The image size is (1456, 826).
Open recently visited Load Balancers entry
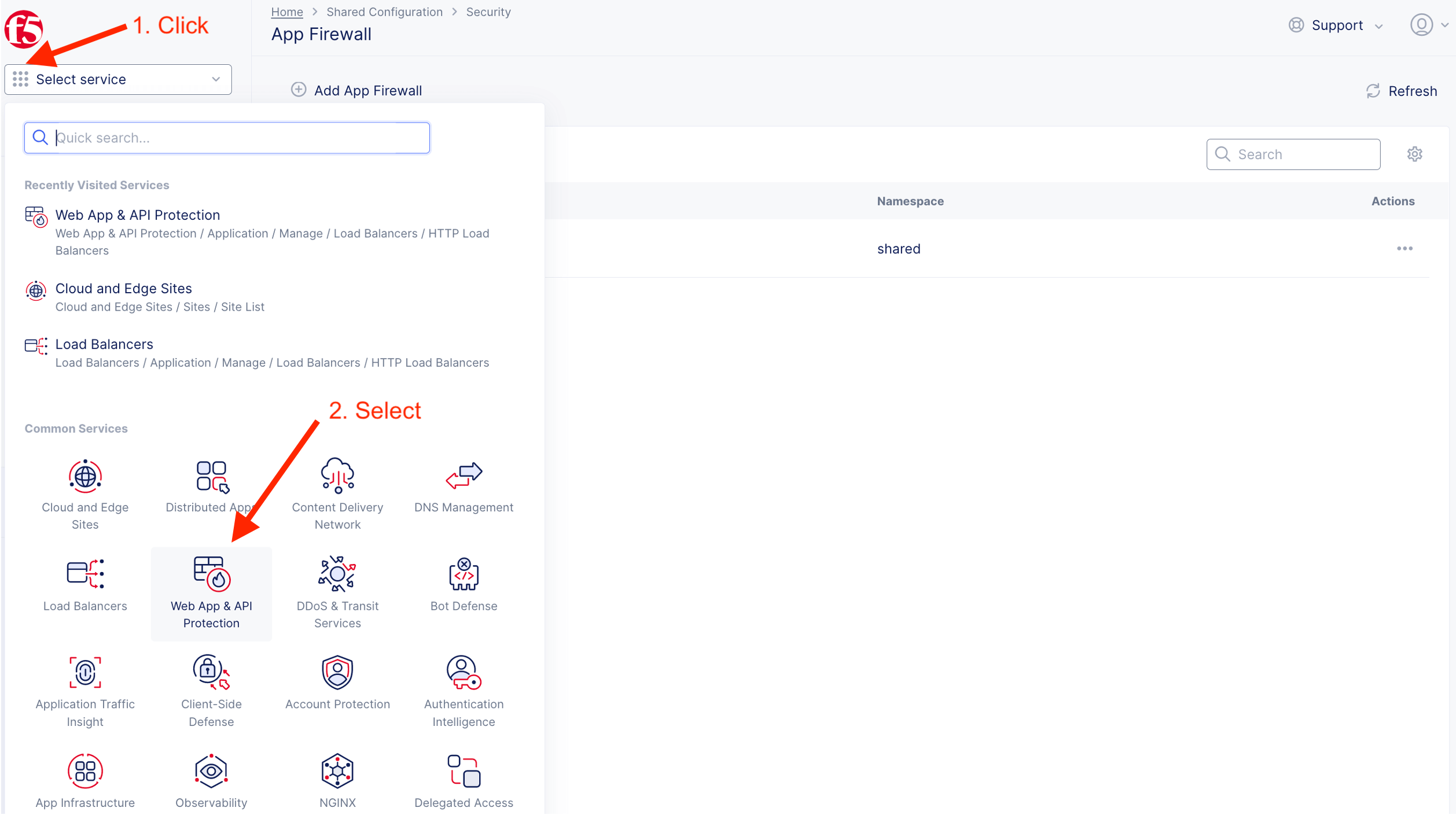[x=104, y=345]
